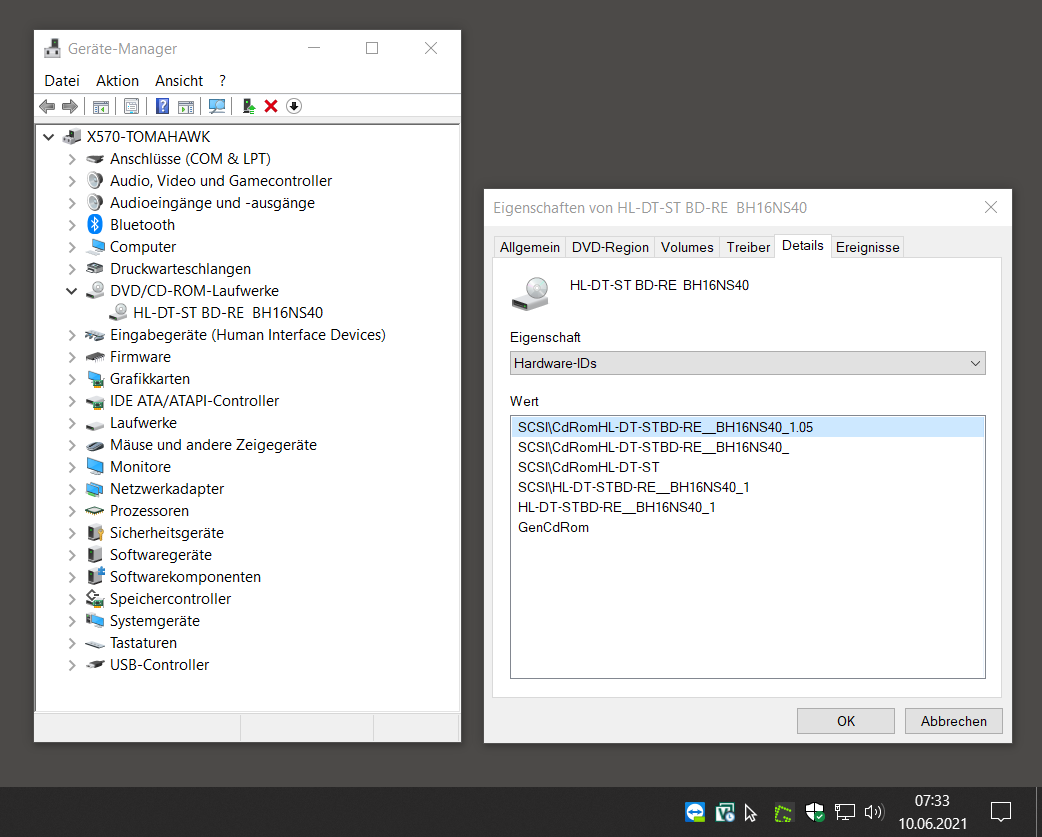Screen dimensions: 1042x837
Task: Click OK in the properties dialog
Action: pyautogui.click(x=846, y=721)
